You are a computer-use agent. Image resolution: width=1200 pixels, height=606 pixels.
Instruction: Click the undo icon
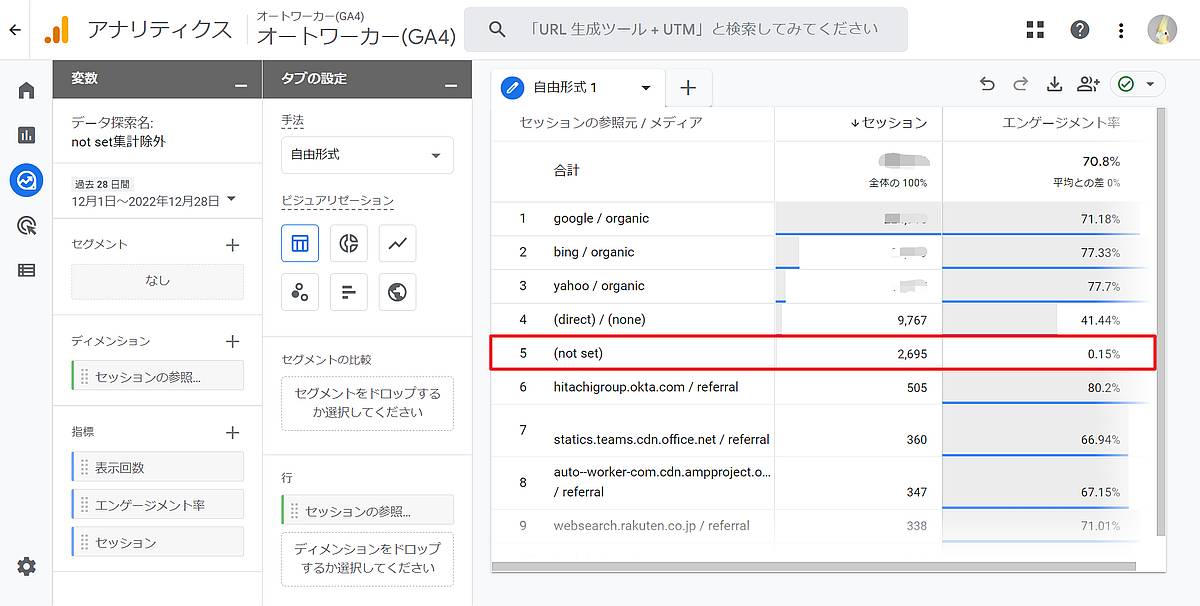tap(987, 84)
